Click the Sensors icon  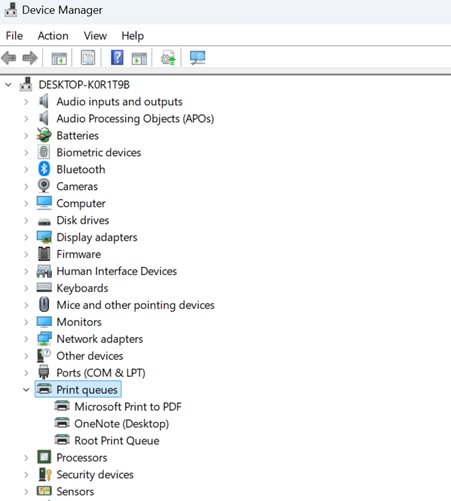pos(44,491)
